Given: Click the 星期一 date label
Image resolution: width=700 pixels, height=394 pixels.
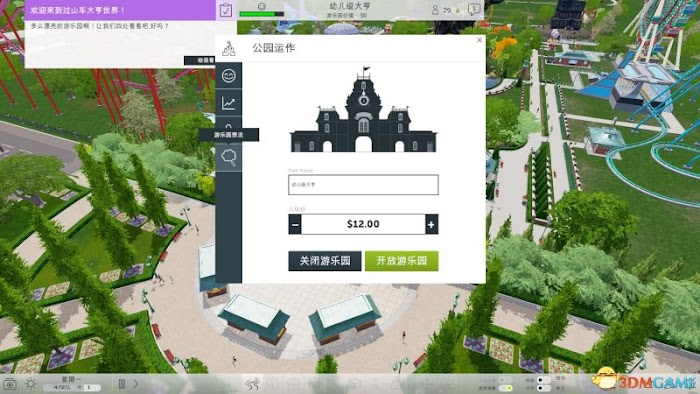Looking at the screenshot, I should [71, 379].
